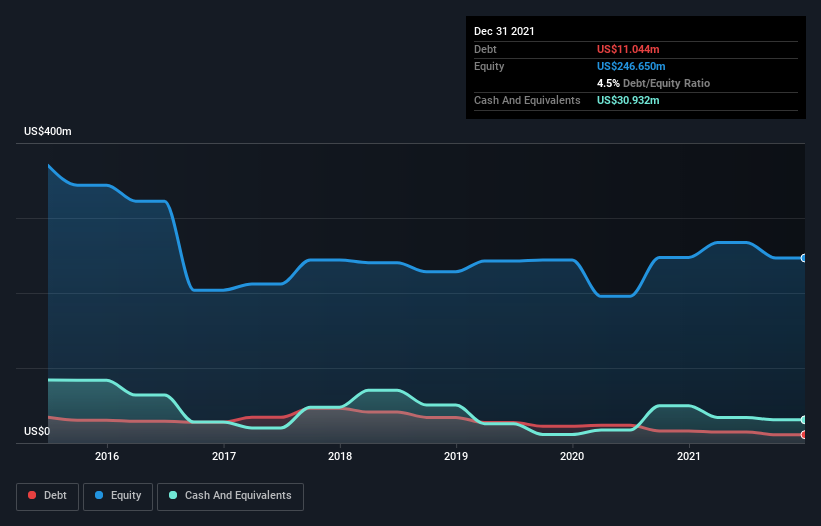
Task: Click the US$400m y-axis label
Action: [48, 131]
